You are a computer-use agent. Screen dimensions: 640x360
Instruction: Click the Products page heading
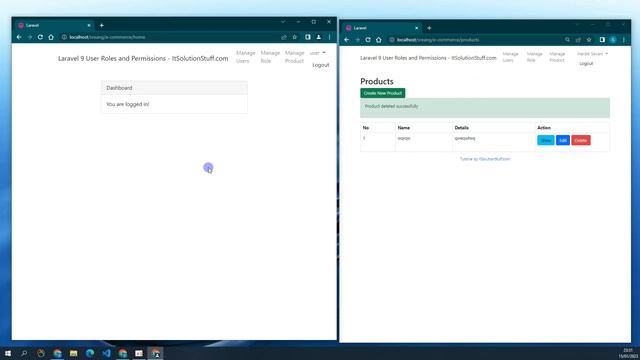(x=377, y=81)
